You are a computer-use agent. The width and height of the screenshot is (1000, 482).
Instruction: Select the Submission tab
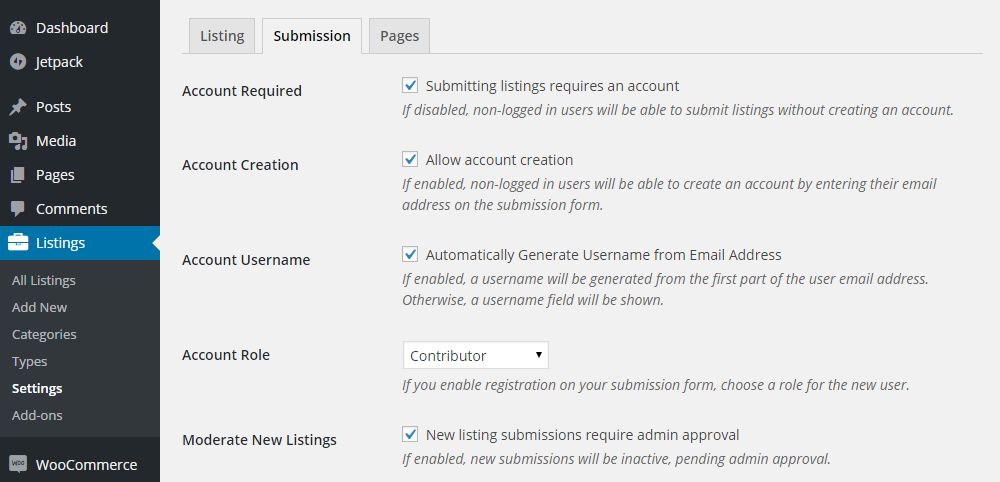click(312, 36)
